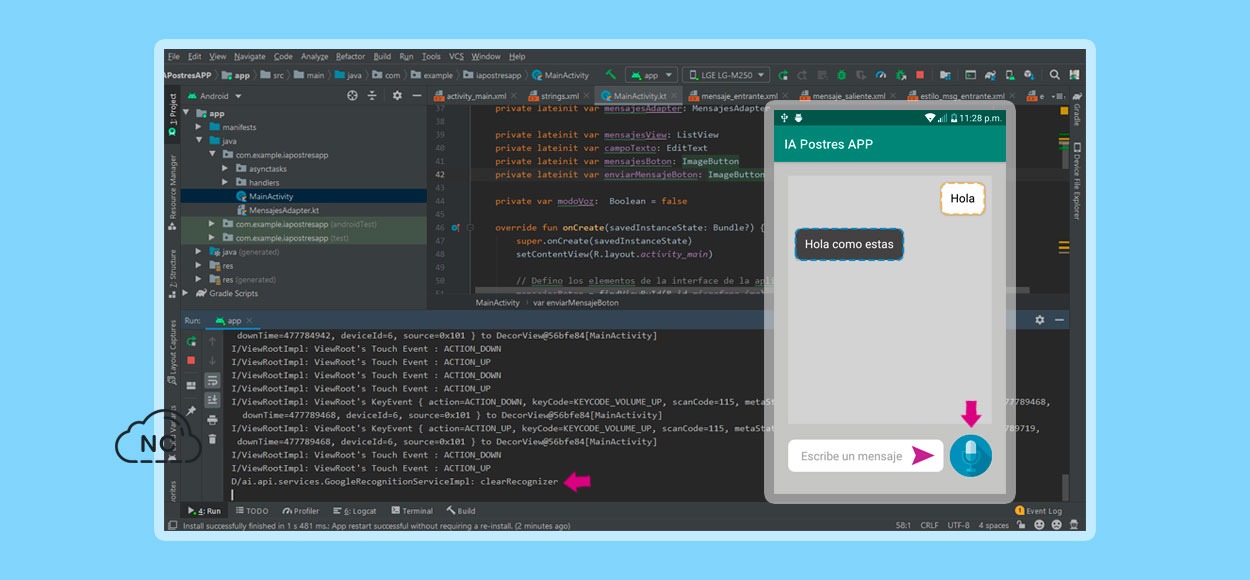Click the Escribe un mensaje input field
The width and height of the screenshot is (1250, 580).
click(x=865, y=456)
